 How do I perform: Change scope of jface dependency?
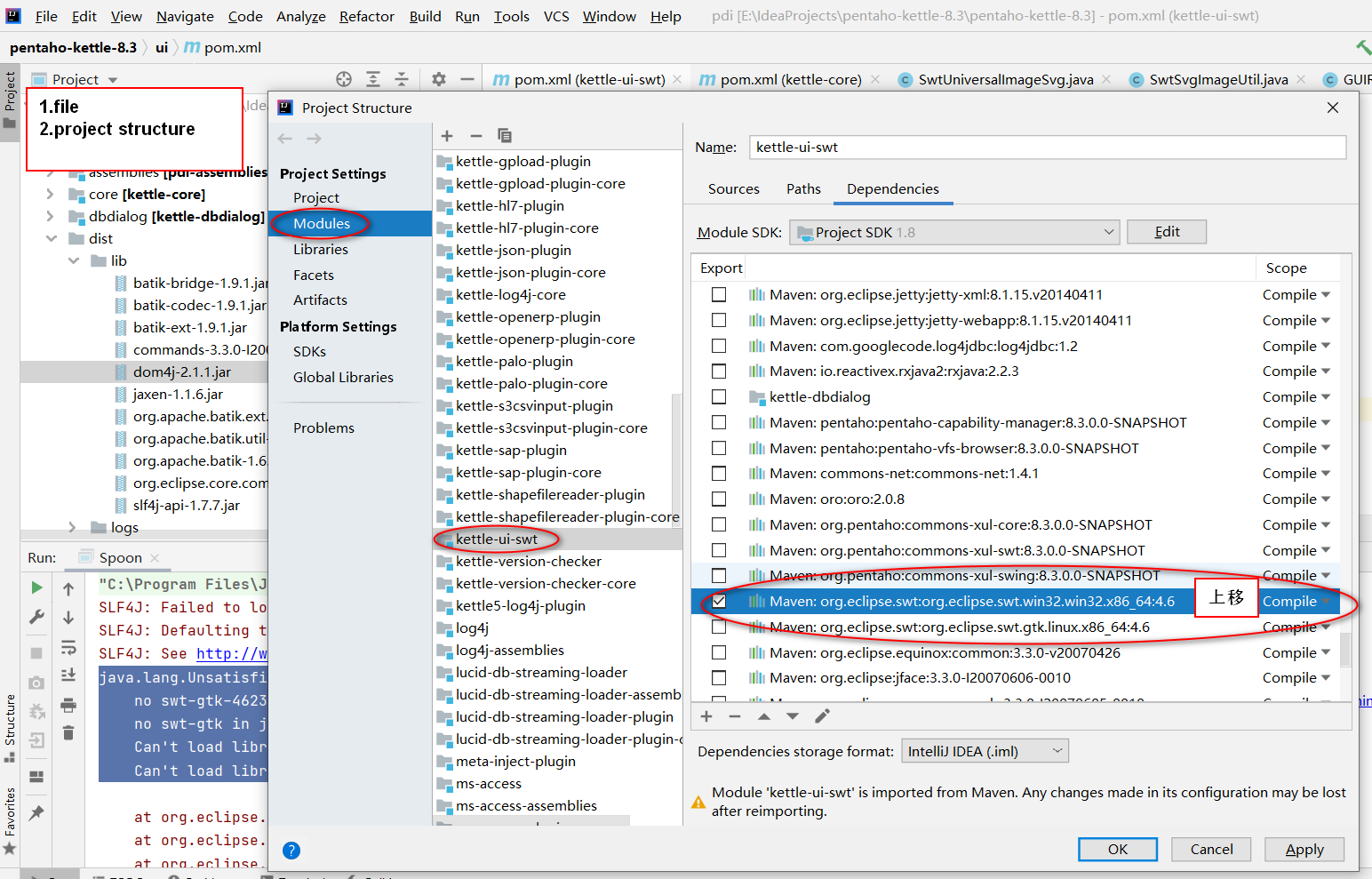1296,678
